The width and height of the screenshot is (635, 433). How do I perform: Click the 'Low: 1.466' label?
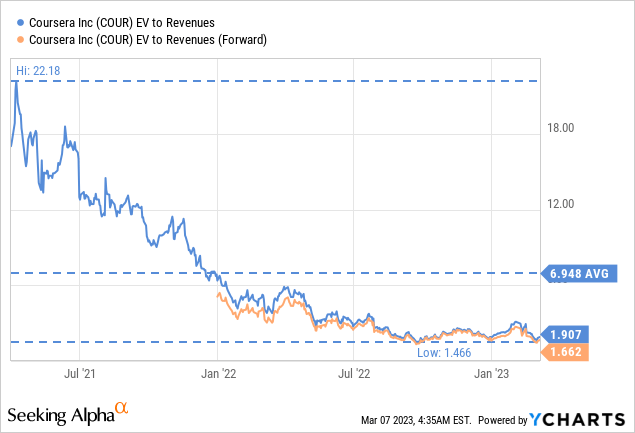tap(444, 353)
